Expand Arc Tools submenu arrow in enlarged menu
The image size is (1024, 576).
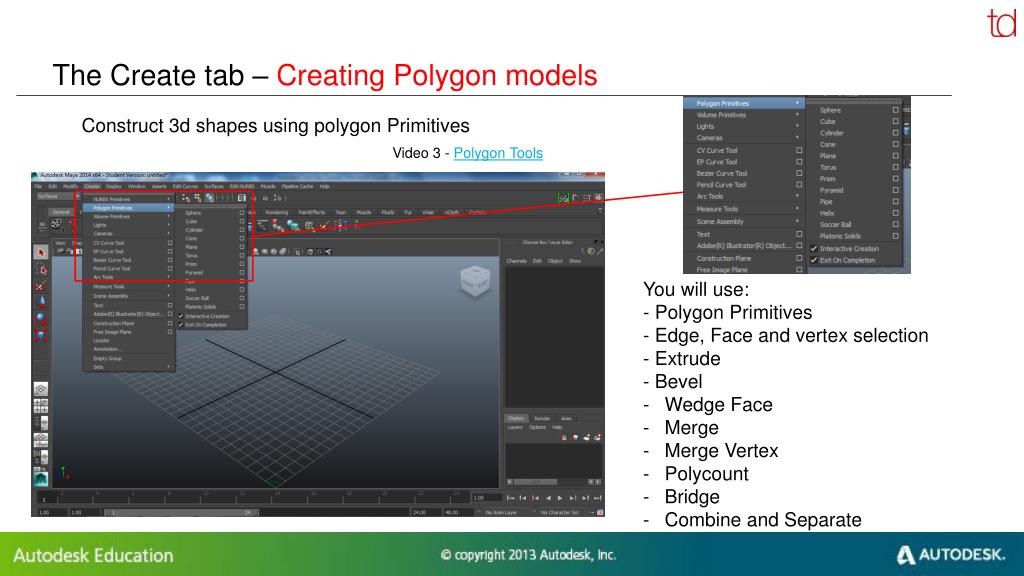coord(797,196)
